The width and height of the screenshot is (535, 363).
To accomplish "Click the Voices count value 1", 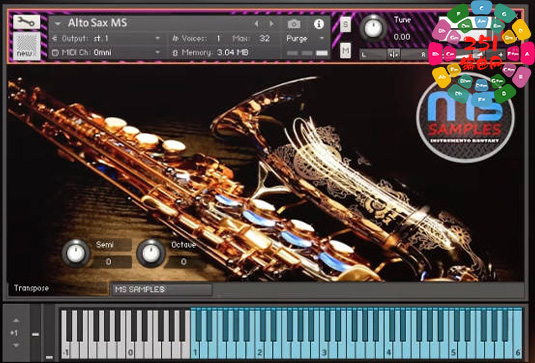I will pos(218,39).
